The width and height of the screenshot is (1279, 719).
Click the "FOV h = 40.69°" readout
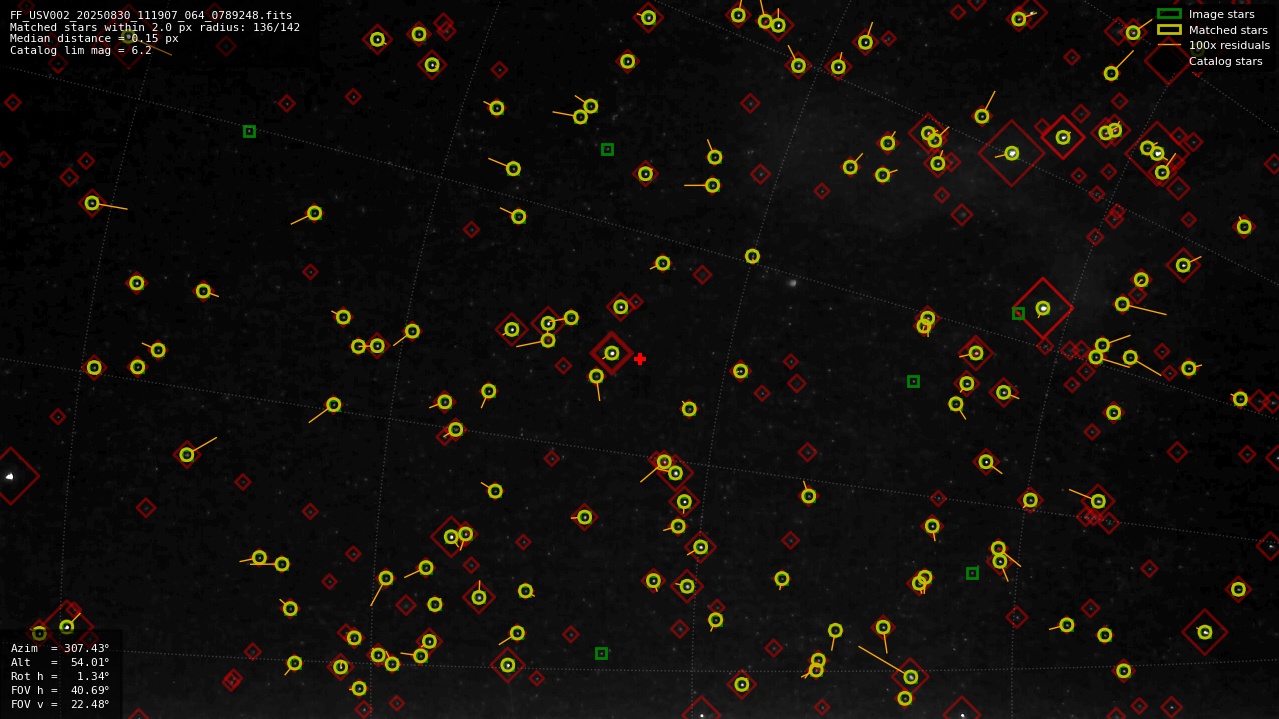(60, 690)
